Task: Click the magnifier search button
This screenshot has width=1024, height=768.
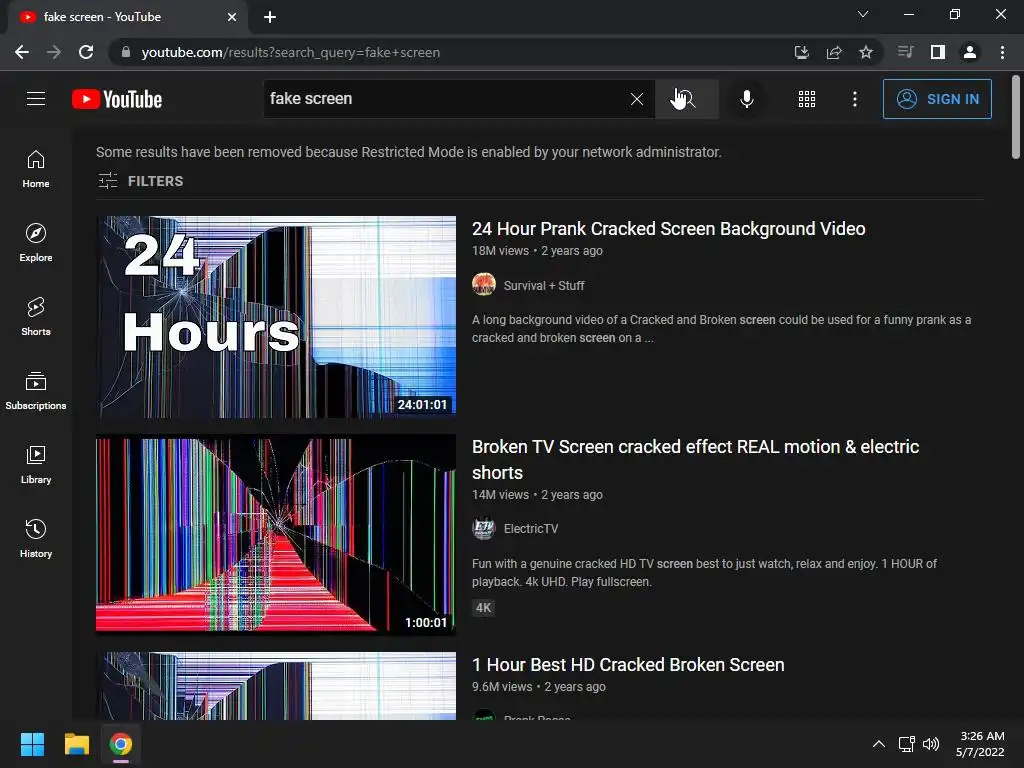Action: [x=686, y=99]
